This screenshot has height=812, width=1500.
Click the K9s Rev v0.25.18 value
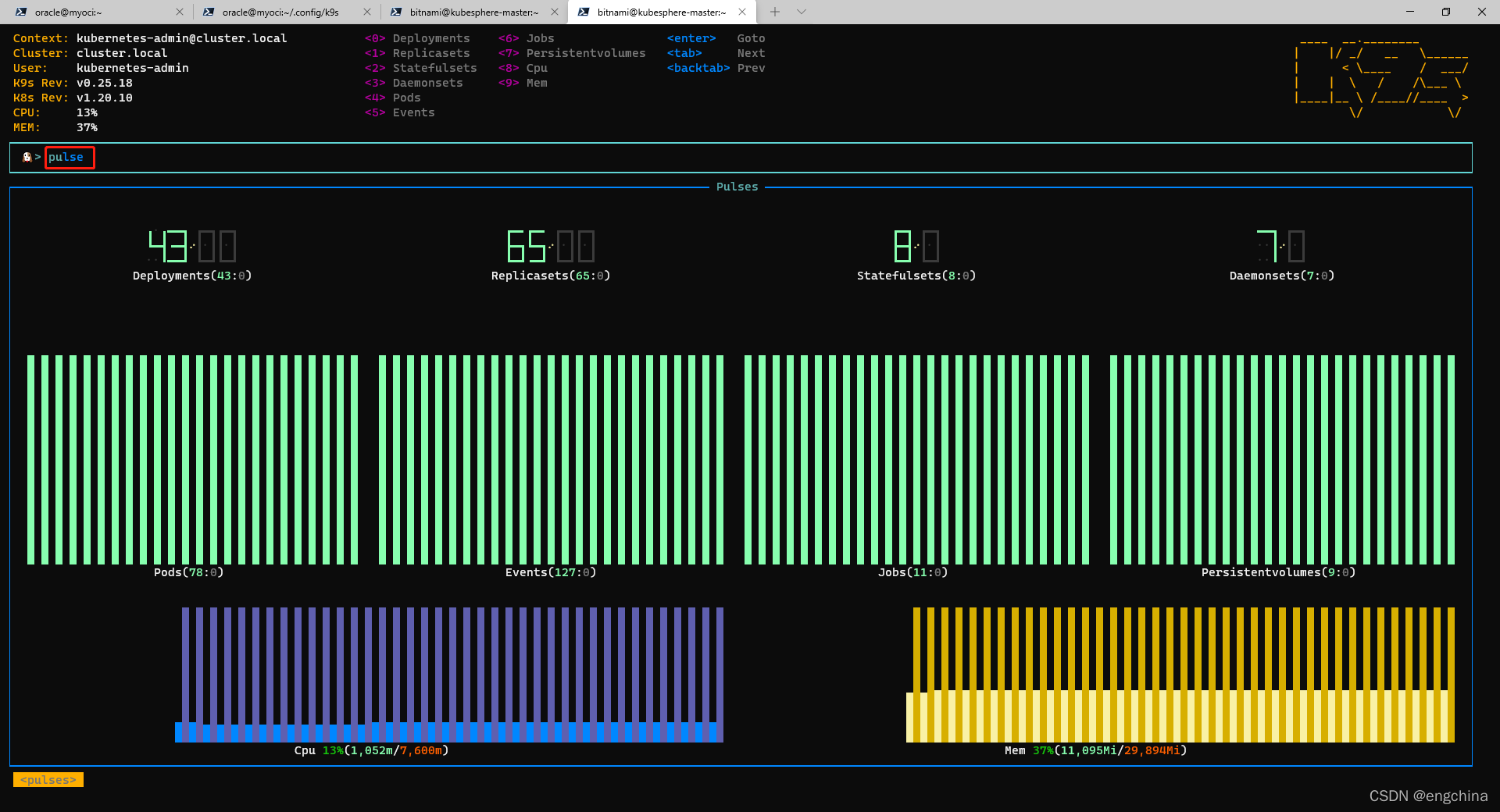coord(104,83)
